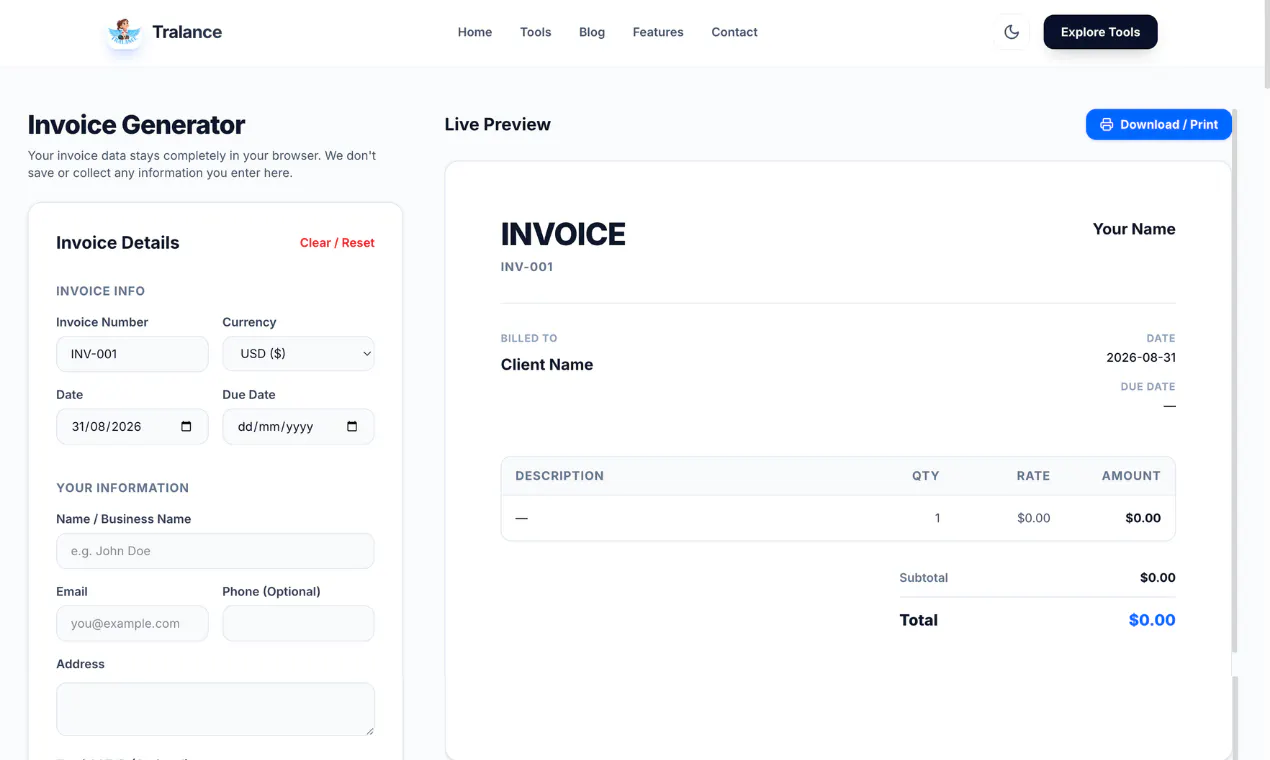Click the RATE column header
1270x760 pixels.
pos(1033,476)
